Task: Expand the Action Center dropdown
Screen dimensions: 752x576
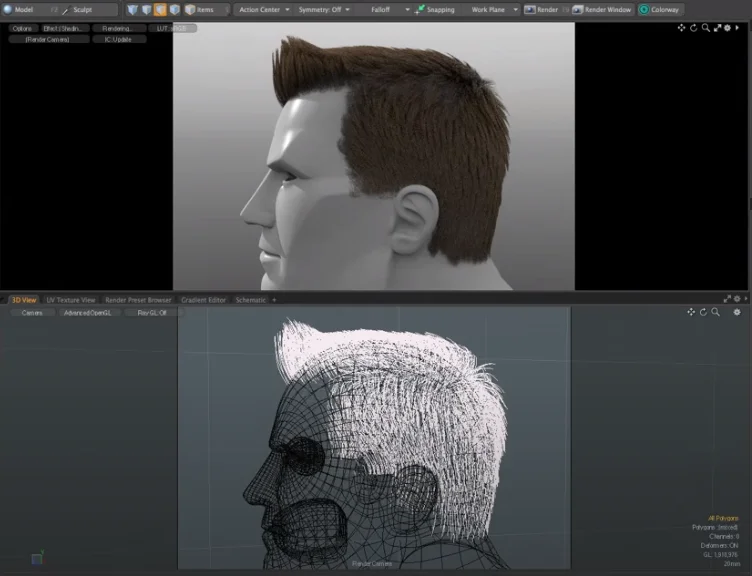Action: [x=264, y=10]
